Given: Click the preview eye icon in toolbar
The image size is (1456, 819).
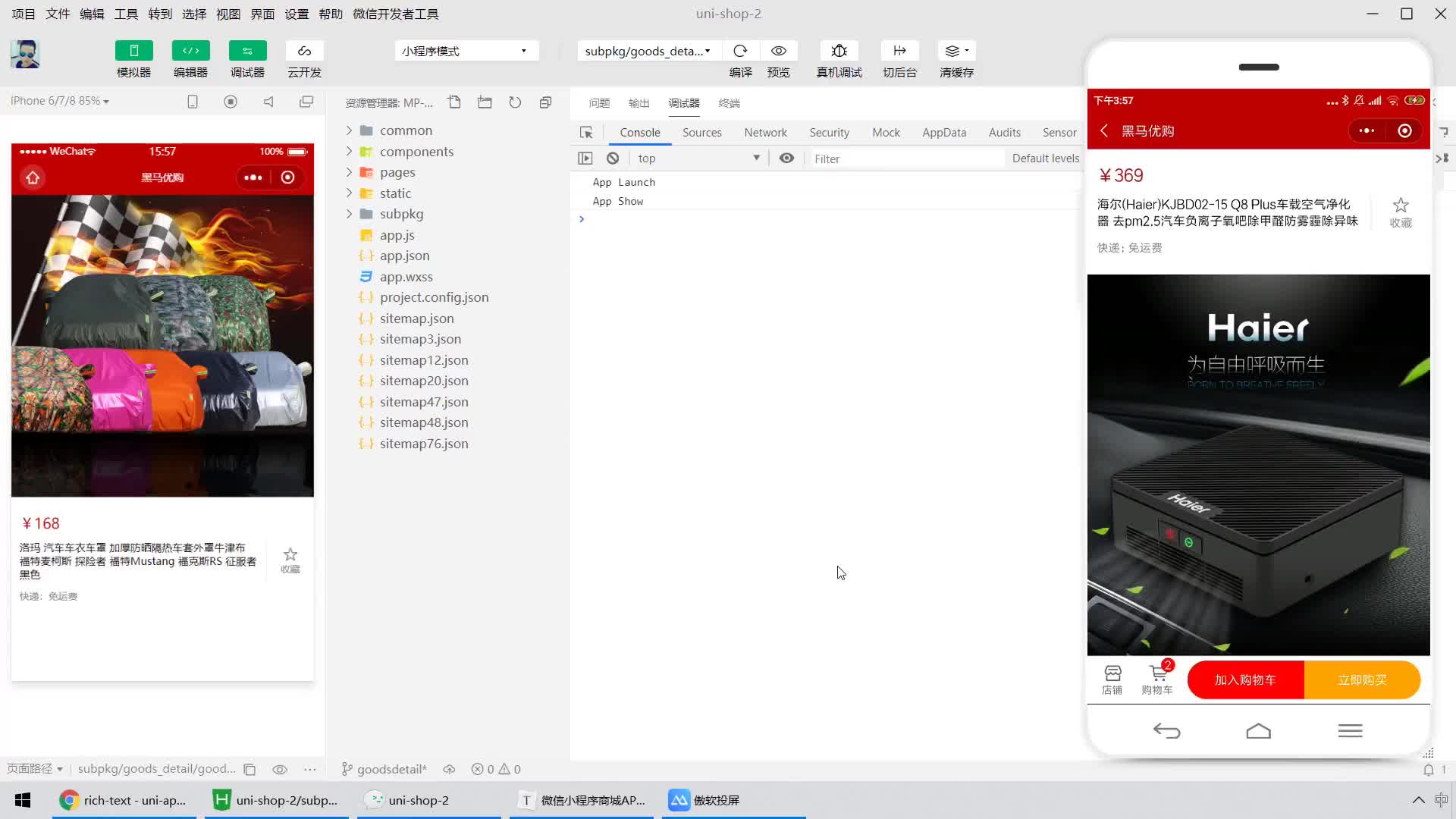Looking at the screenshot, I should pos(779,50).
